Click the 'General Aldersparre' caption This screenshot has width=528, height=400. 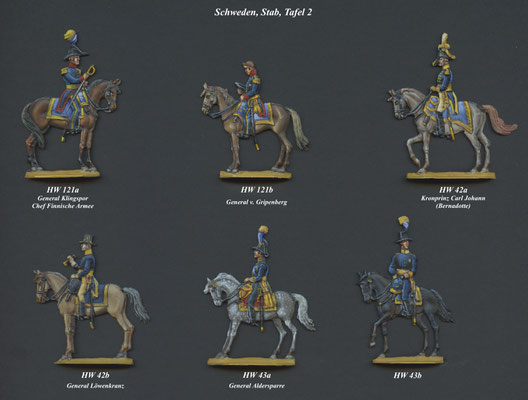[257, 386]
